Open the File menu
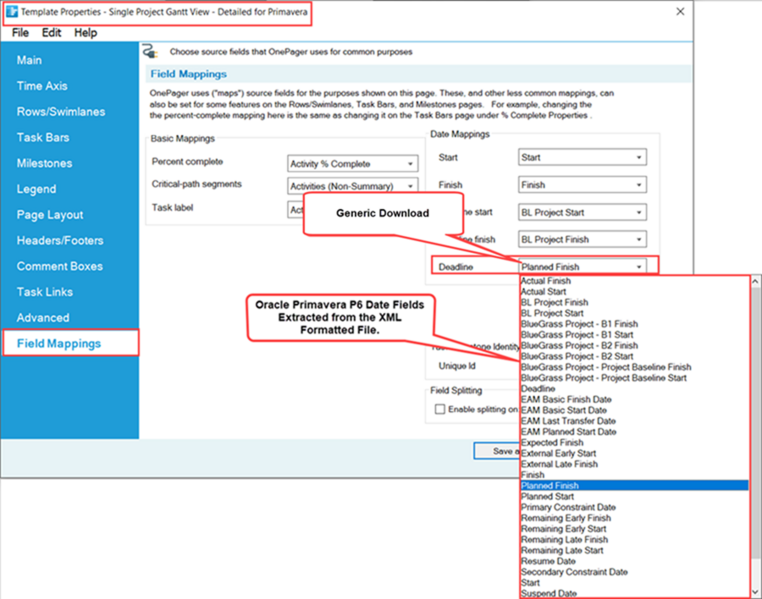The width and height of the screenshot is (762, 599). 20,33
